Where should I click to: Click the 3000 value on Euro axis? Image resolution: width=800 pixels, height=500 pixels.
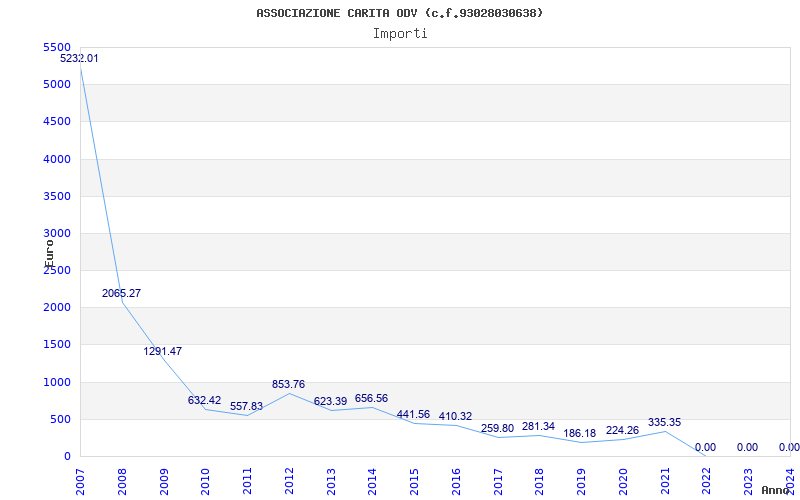pos(57,233)
